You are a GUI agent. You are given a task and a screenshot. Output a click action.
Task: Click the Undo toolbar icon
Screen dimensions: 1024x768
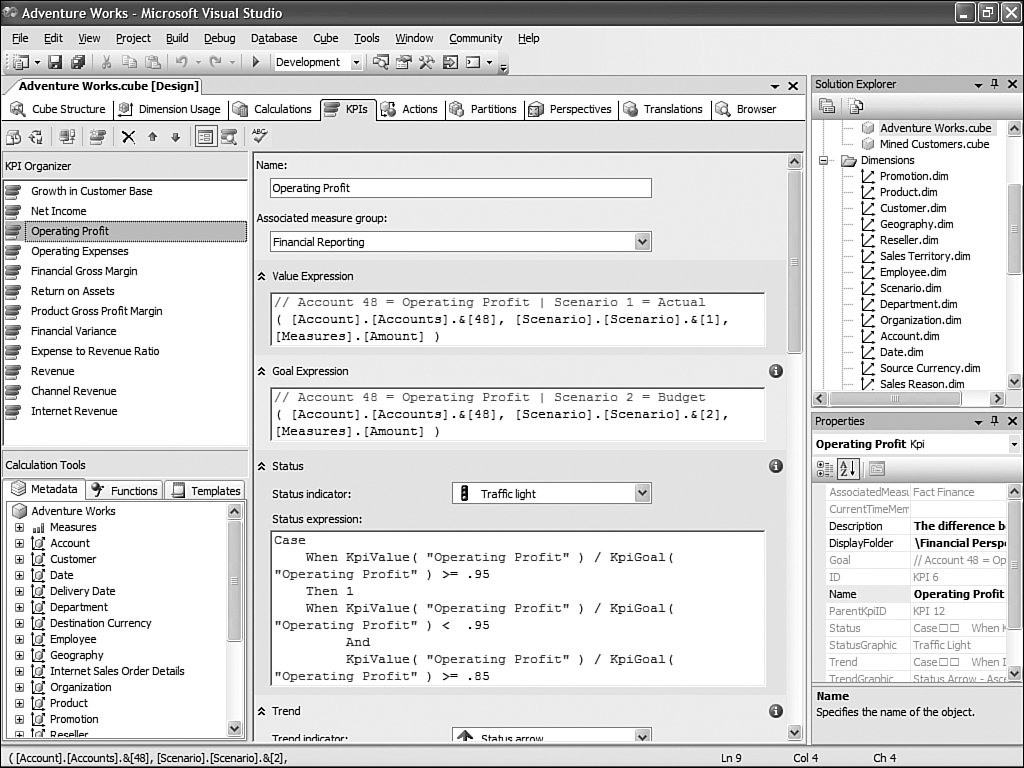click(182, 62)
